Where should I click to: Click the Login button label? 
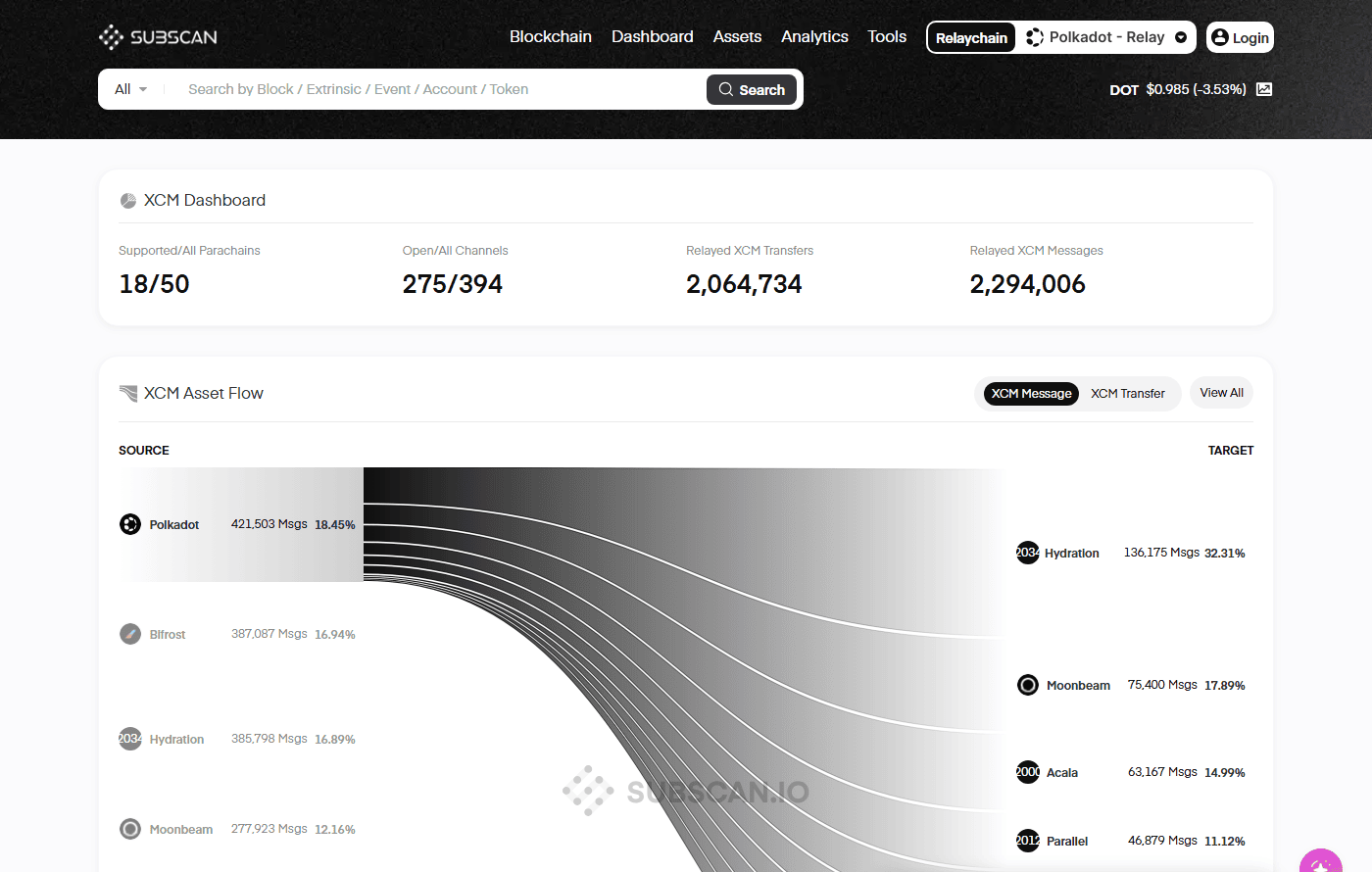[1250, 38]
